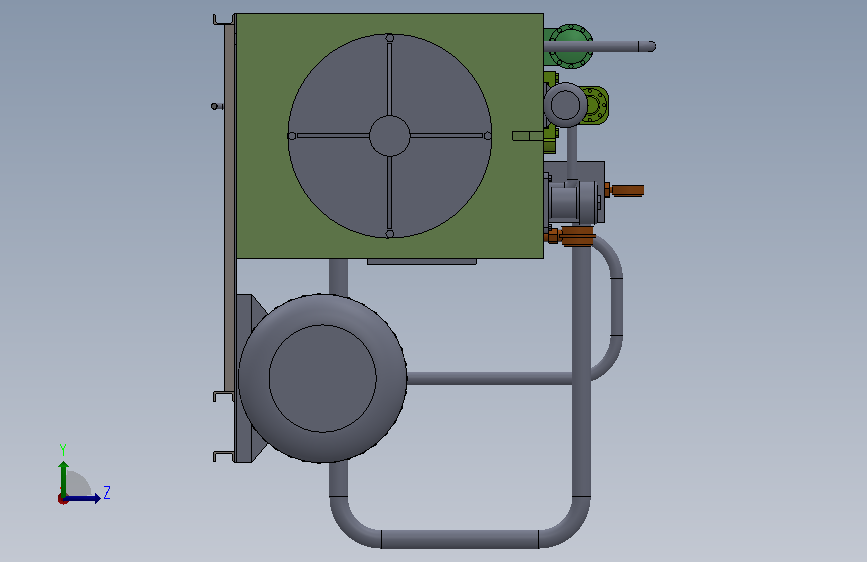Select the orange valve handle lever
This screenshot has width=867, height=562.
tap(628, 190)
